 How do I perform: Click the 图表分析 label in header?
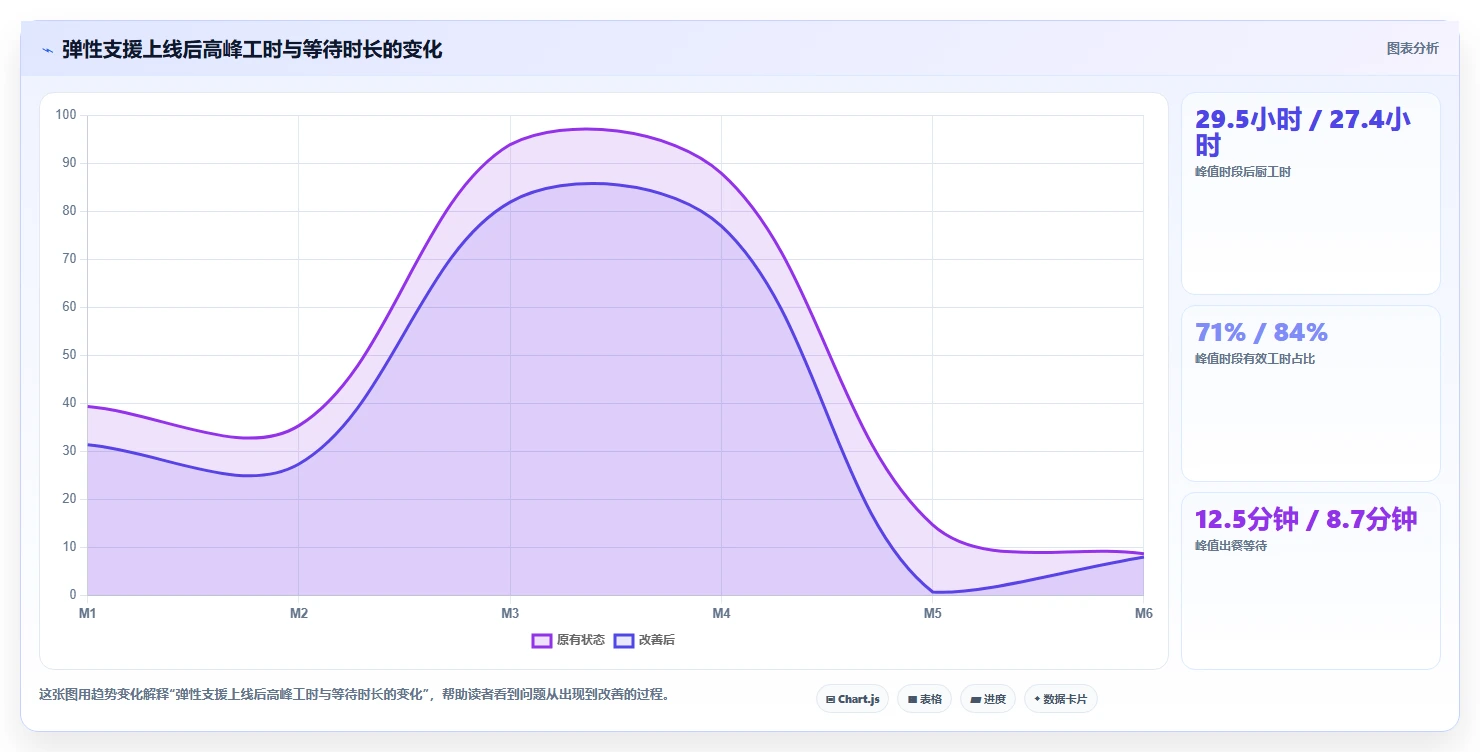1412,48
